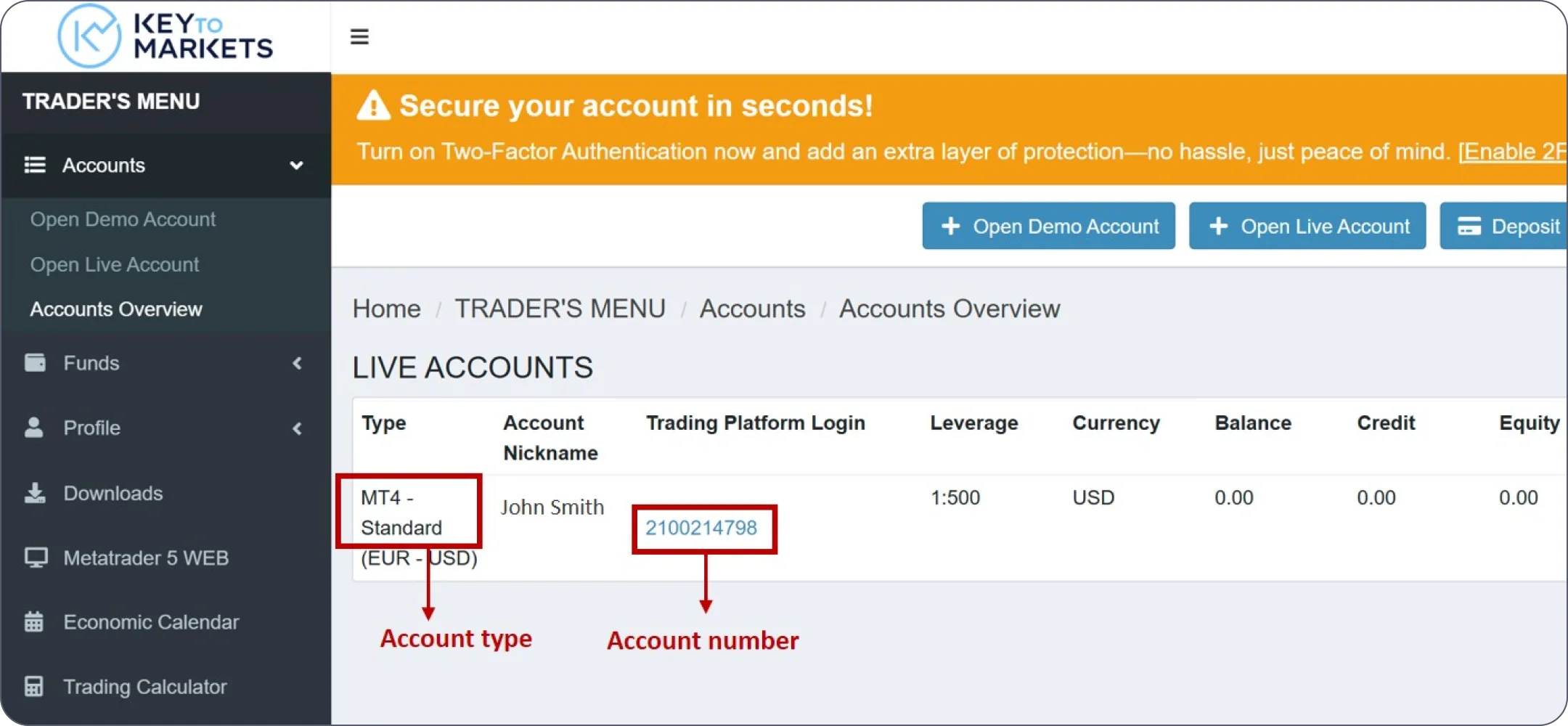1568x726 pixels.
Task: Open trading login 2100214798 link
Action: coord(701,528)
